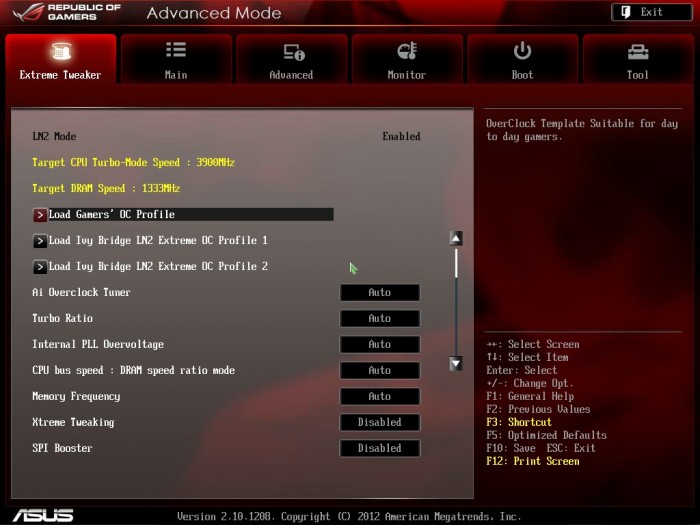
Task: Click the Exit button
Action: 651,12
